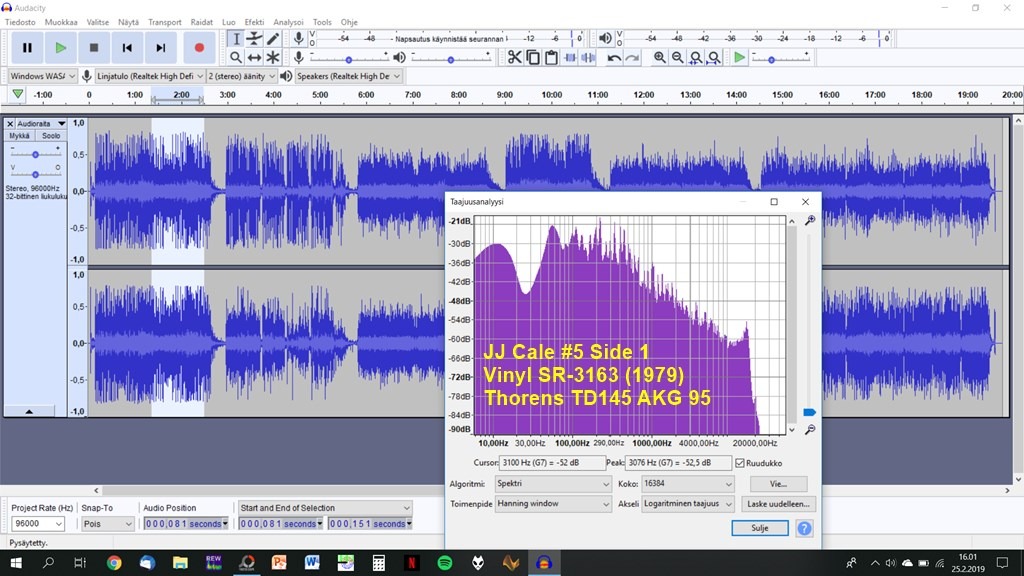Click the Play-at-speed green icon
This screenshot has height=576, width=1024.
pos(739,57)
